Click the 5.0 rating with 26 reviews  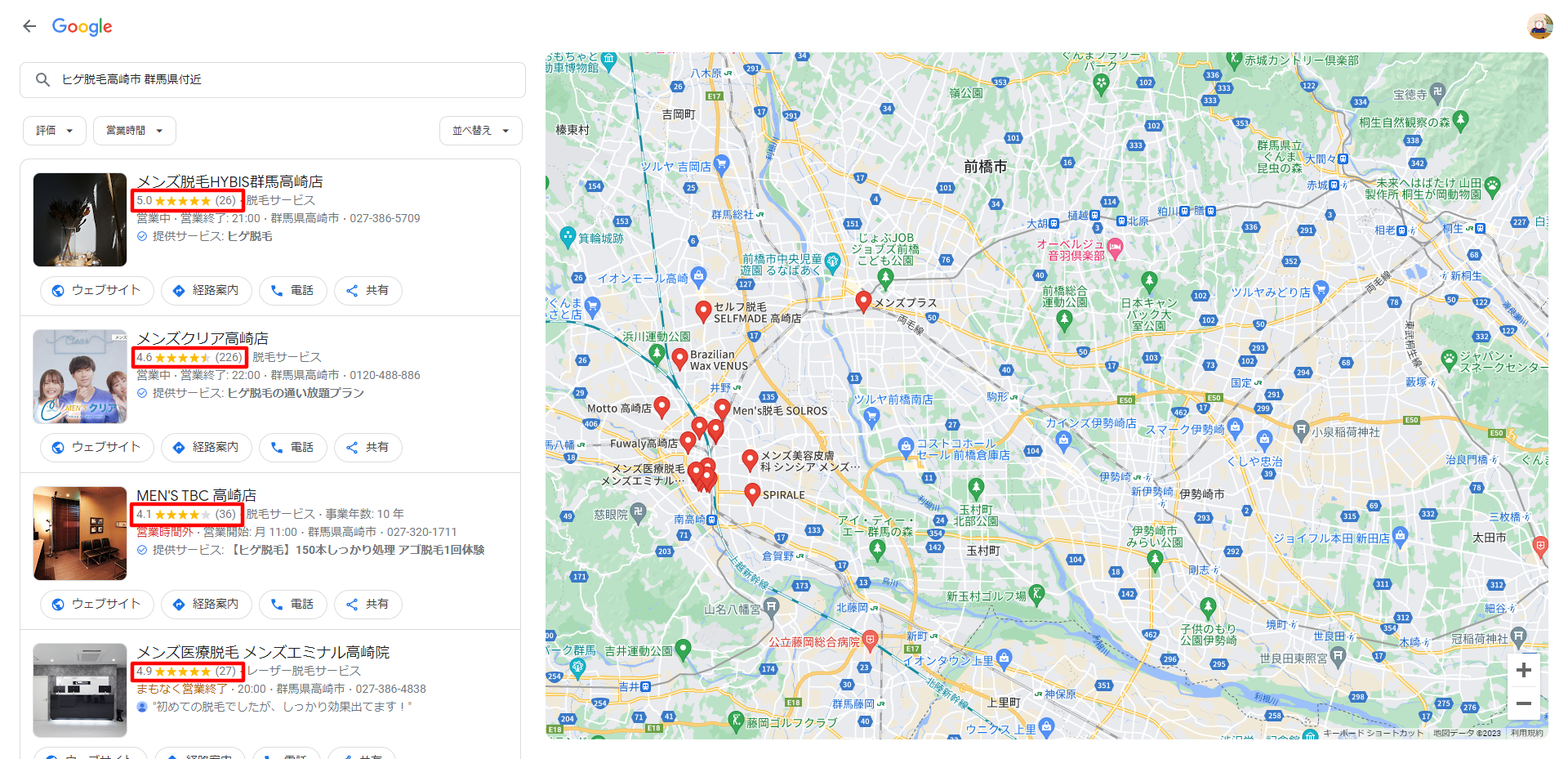(187, 200)
